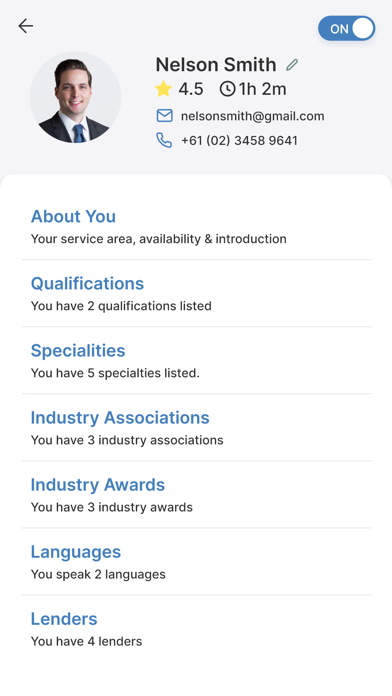The height and width of the screenshot is (696, 392).
Task: Click the clock icon next to 1h 2m
Action: point(227,89)
